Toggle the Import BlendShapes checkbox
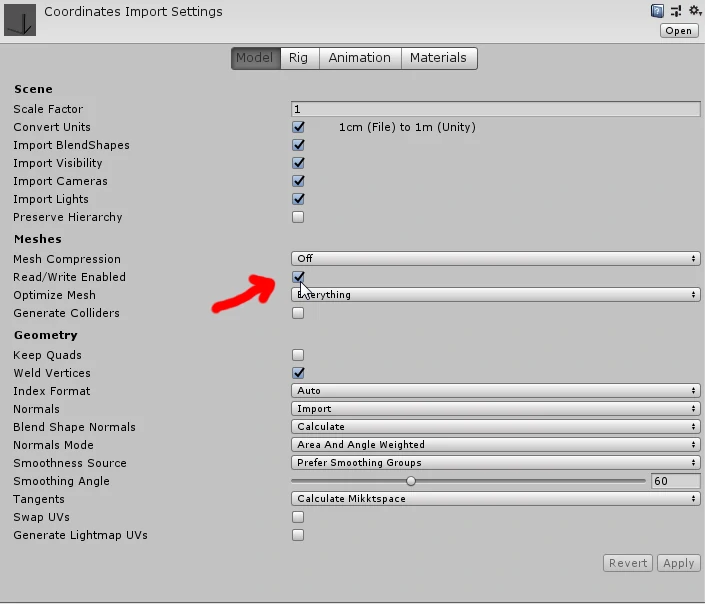706x604 pixels. [x=298, y=145]
